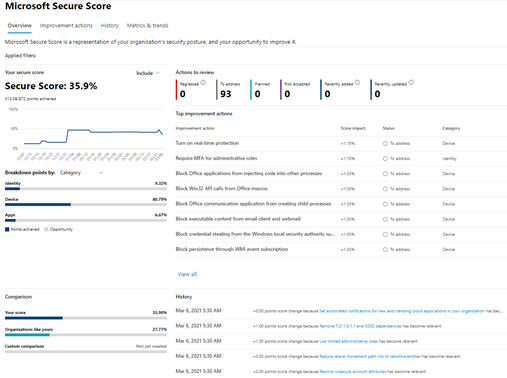
Task: Select the status circle for Require MFA row
Action: [385, 159]
